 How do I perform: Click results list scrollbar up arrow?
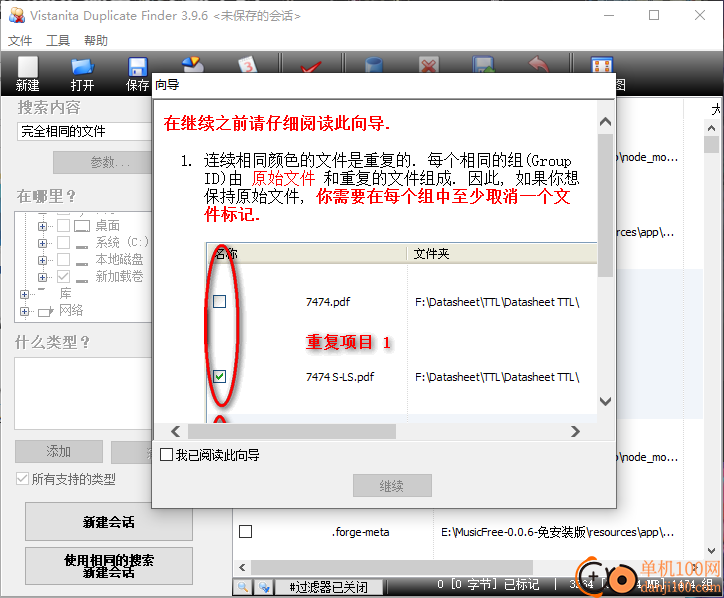(x=712, y=128)
